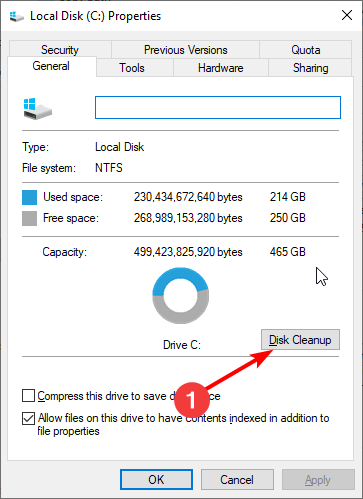Click the blue Used space color square
The height and width of the screenshot is (499, 363).
[29, 197]
